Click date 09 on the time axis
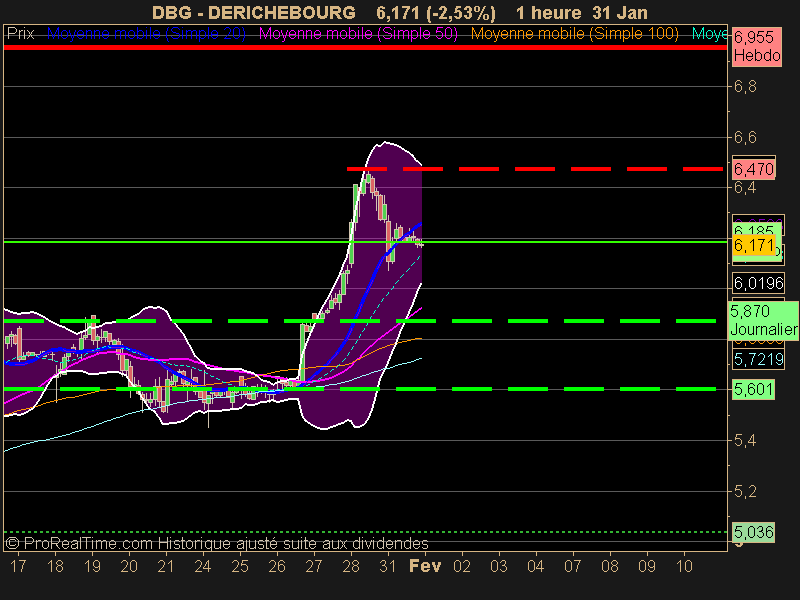The height and width of the screenshot is (600, 800). coord(647,566)
